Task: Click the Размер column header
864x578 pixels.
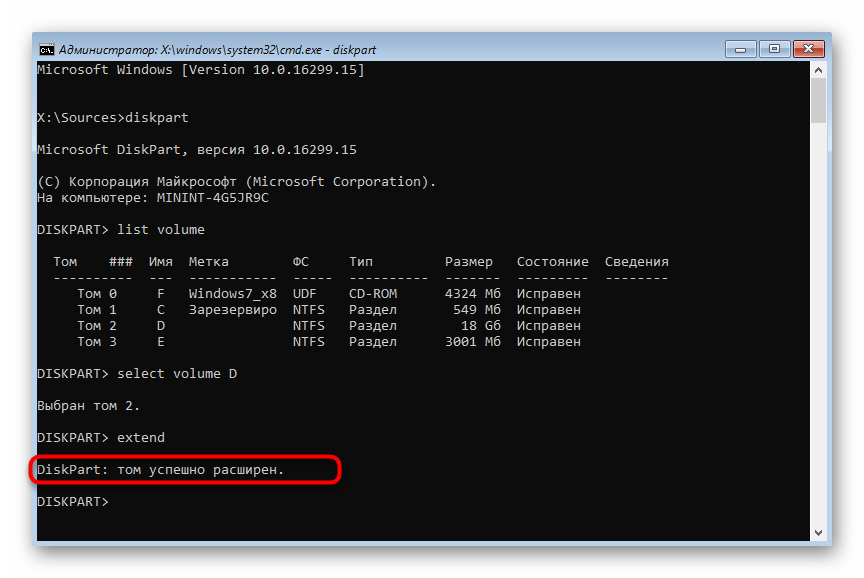Action: click(468, 262)
